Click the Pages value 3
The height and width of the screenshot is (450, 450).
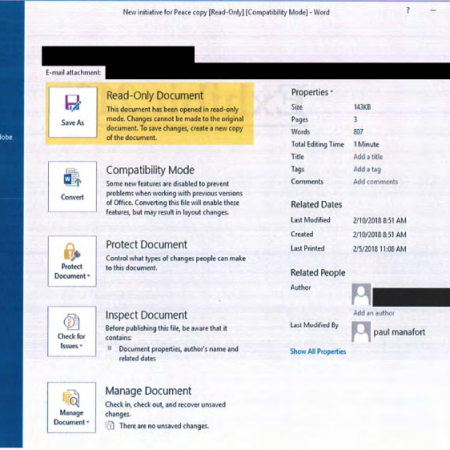pos(355,119)
